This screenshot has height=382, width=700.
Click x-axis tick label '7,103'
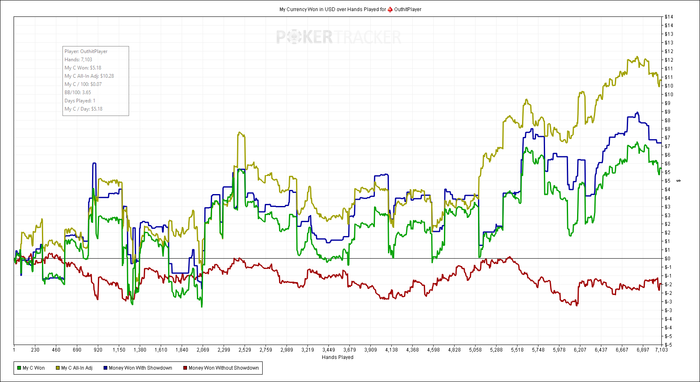coord(662,351)
